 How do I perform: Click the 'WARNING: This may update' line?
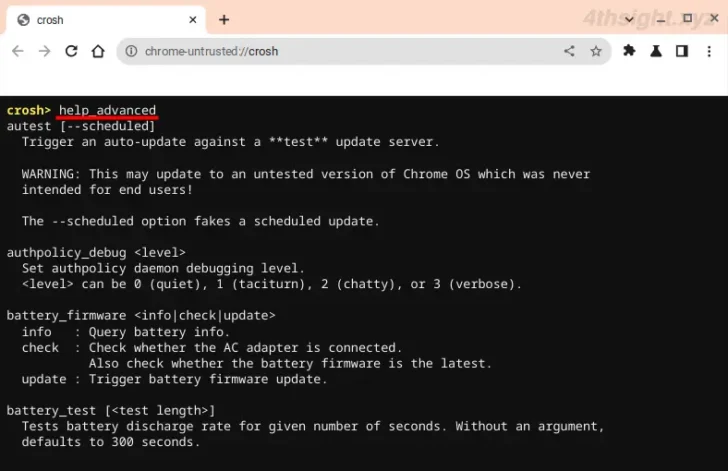click(306, 174)
